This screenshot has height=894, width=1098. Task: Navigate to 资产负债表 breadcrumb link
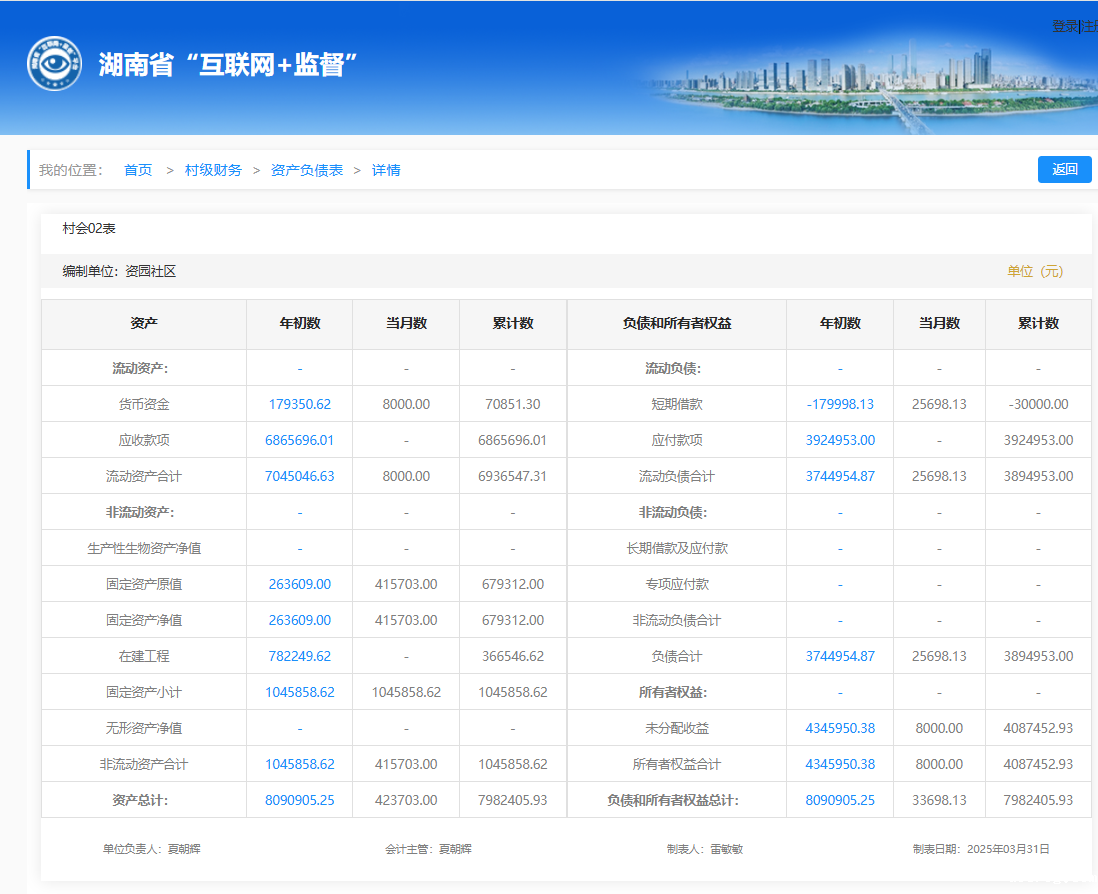click(x=307, y=170)
